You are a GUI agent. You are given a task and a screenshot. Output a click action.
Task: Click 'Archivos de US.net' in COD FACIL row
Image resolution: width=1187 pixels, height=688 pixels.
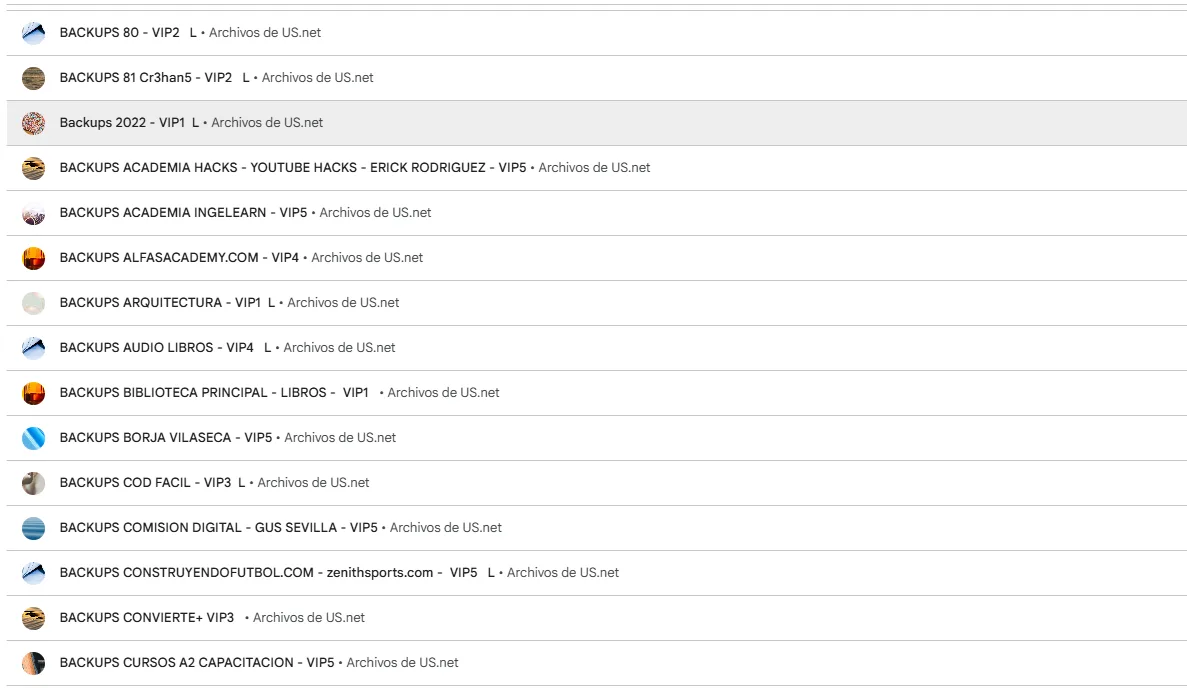coord(313,483)
